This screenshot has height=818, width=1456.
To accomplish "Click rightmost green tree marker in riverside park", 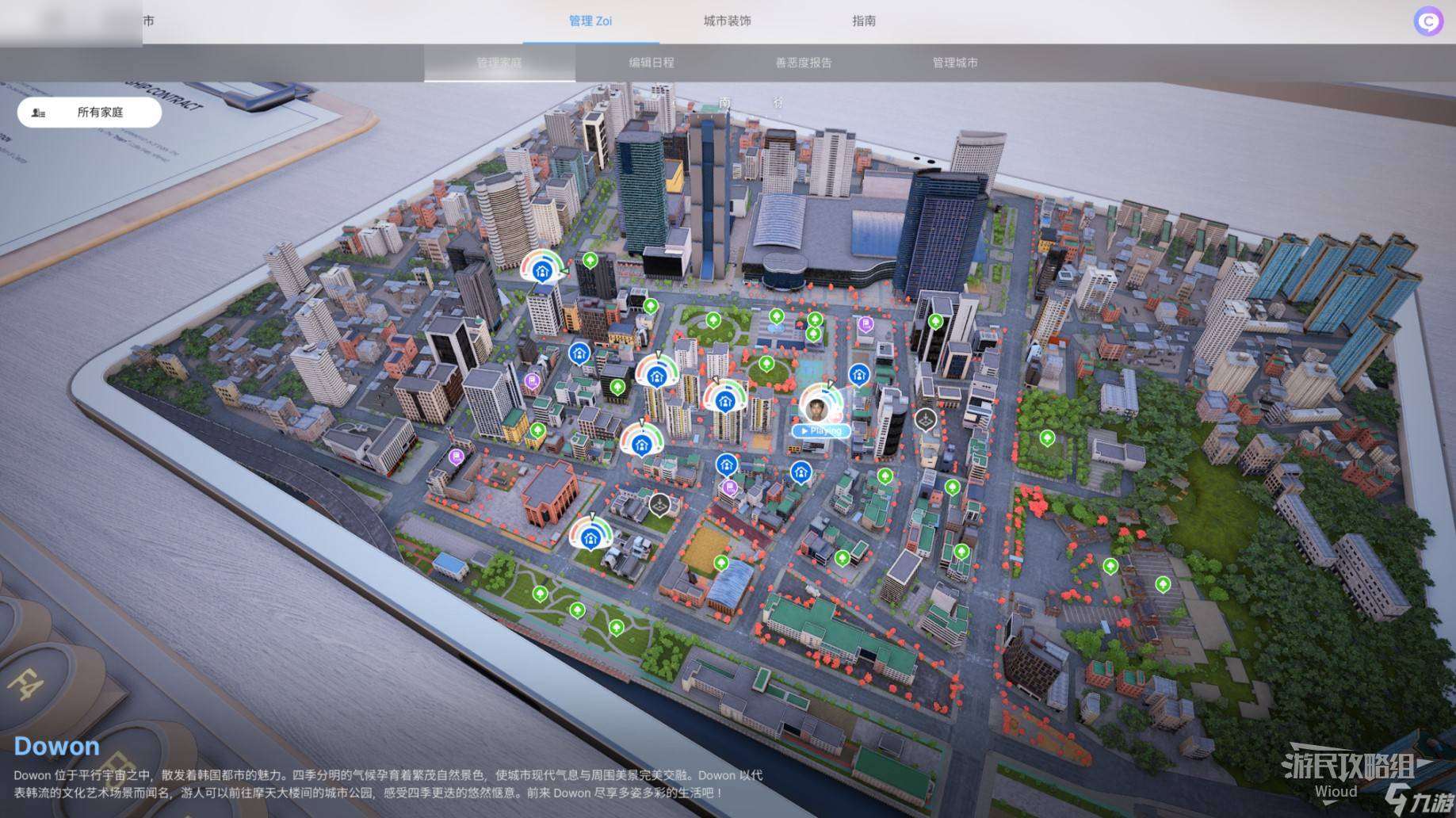I will (617, 628).
